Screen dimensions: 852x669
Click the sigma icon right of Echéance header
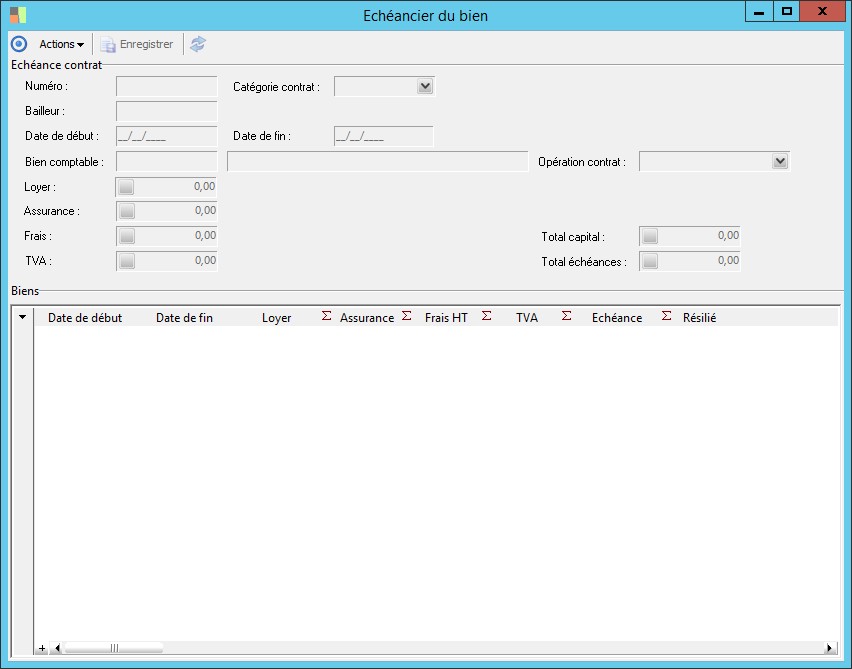click(666, 316)
